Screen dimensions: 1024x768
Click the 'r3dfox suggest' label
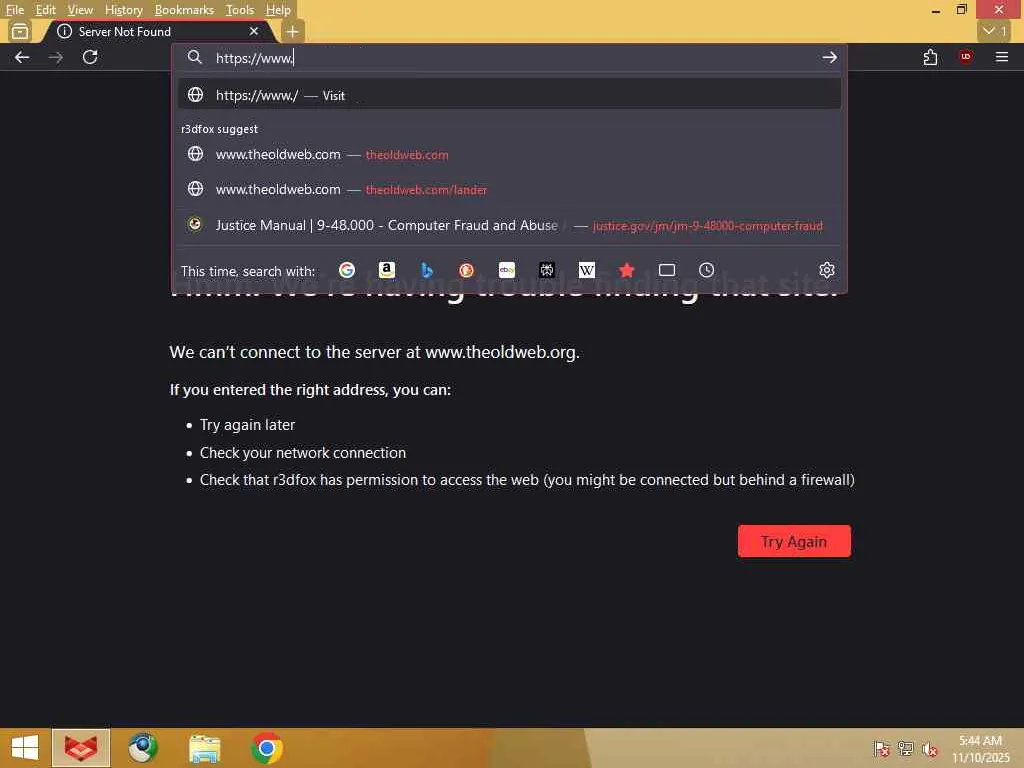(219, 129)
